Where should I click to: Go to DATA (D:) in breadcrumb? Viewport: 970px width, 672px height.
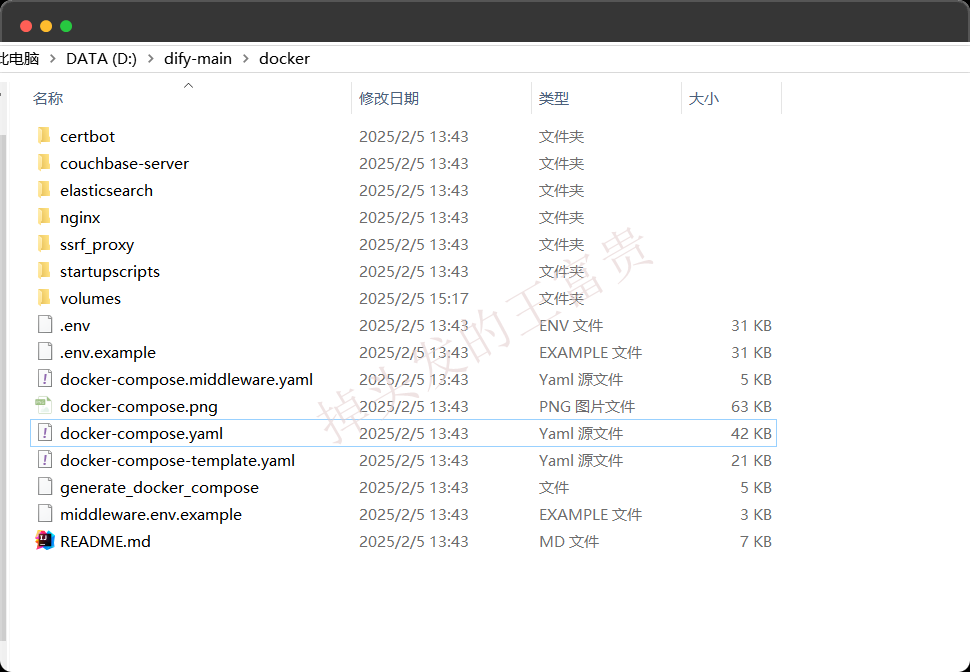[x=101, y=59]
